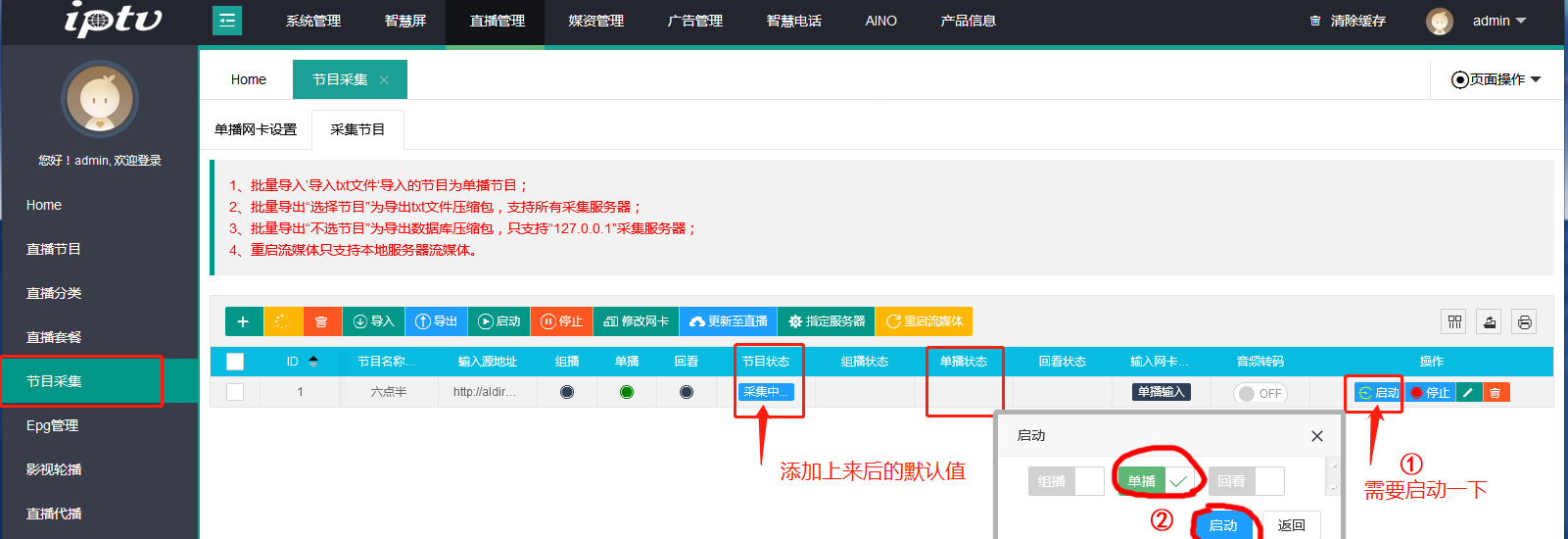Delete the row with the orange trash icon
This screenshot has width=1568, height=539.
[x=1495, y=392]
